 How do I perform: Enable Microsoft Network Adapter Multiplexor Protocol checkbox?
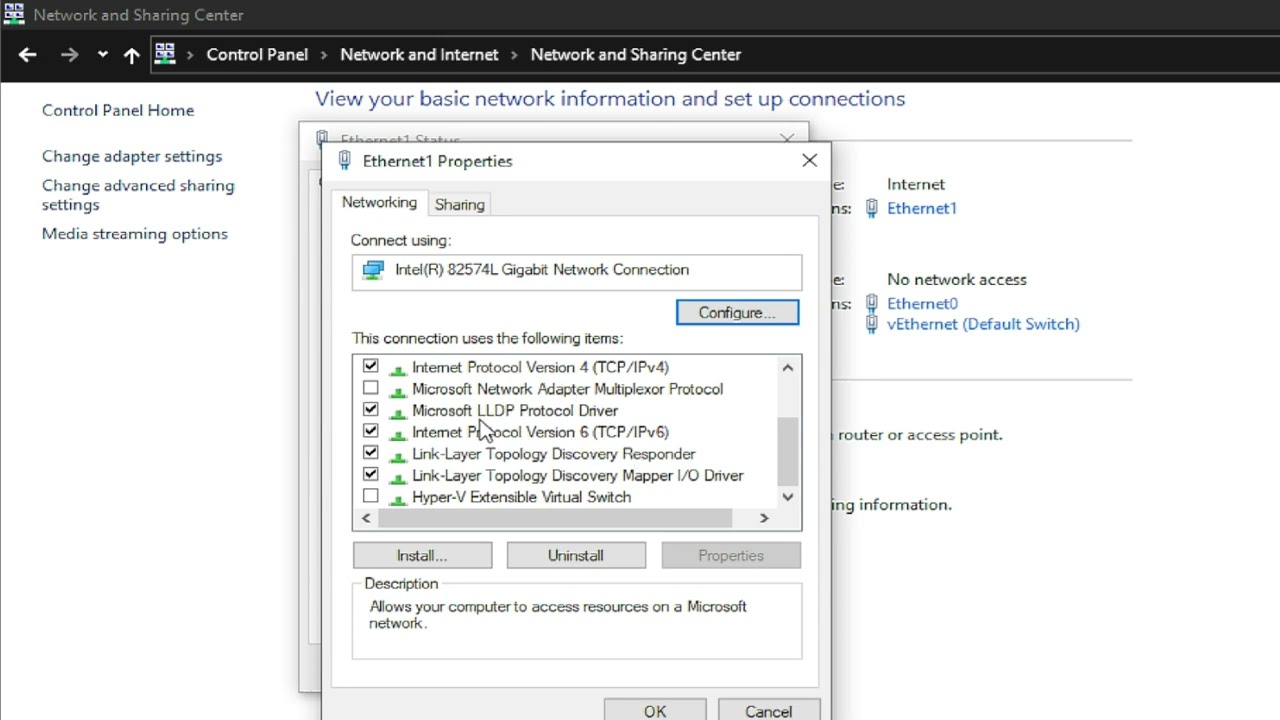371,388
